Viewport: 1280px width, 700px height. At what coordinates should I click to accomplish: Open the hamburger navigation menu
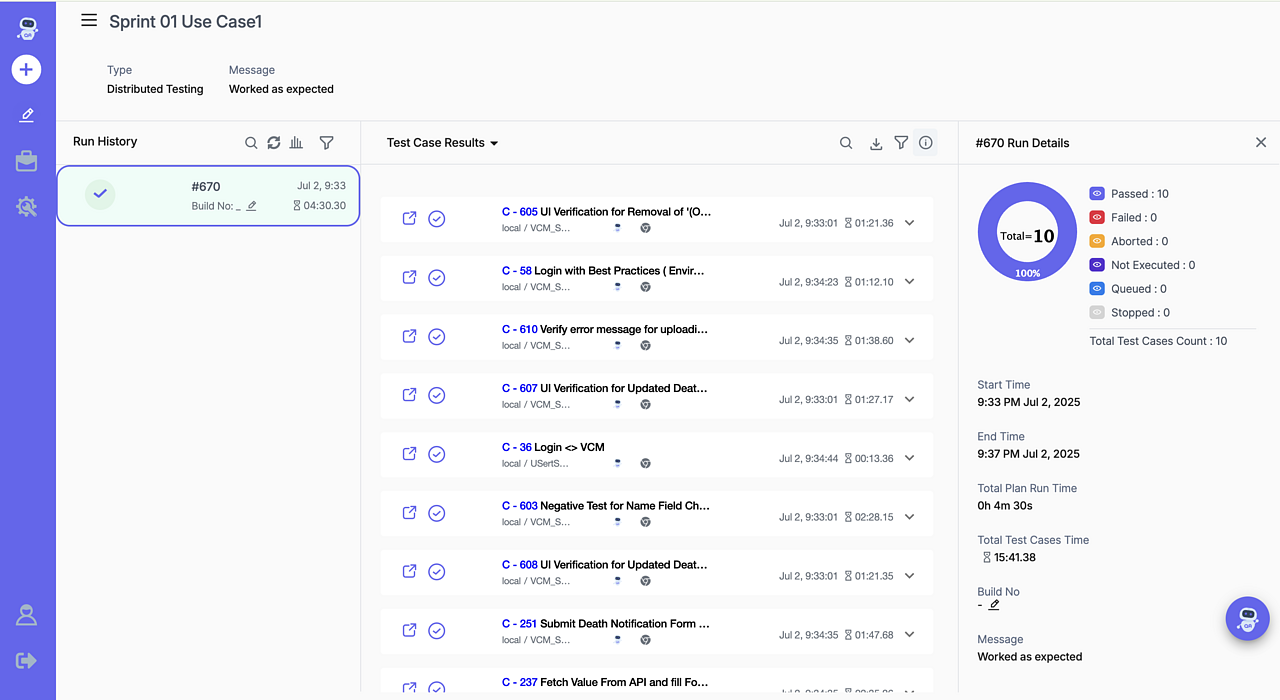click(x=89, y=21)
